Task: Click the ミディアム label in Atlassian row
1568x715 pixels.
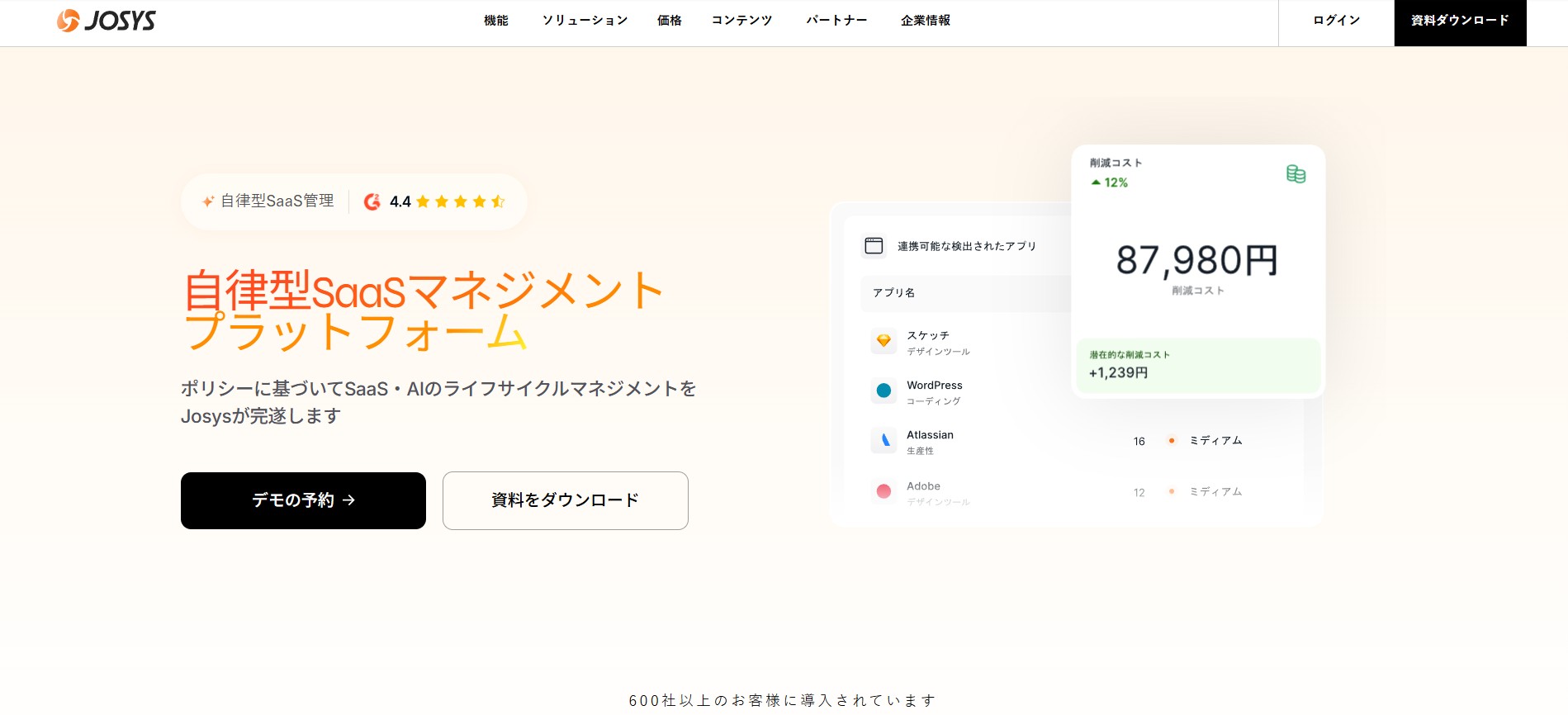Action: coord(1215,441)
